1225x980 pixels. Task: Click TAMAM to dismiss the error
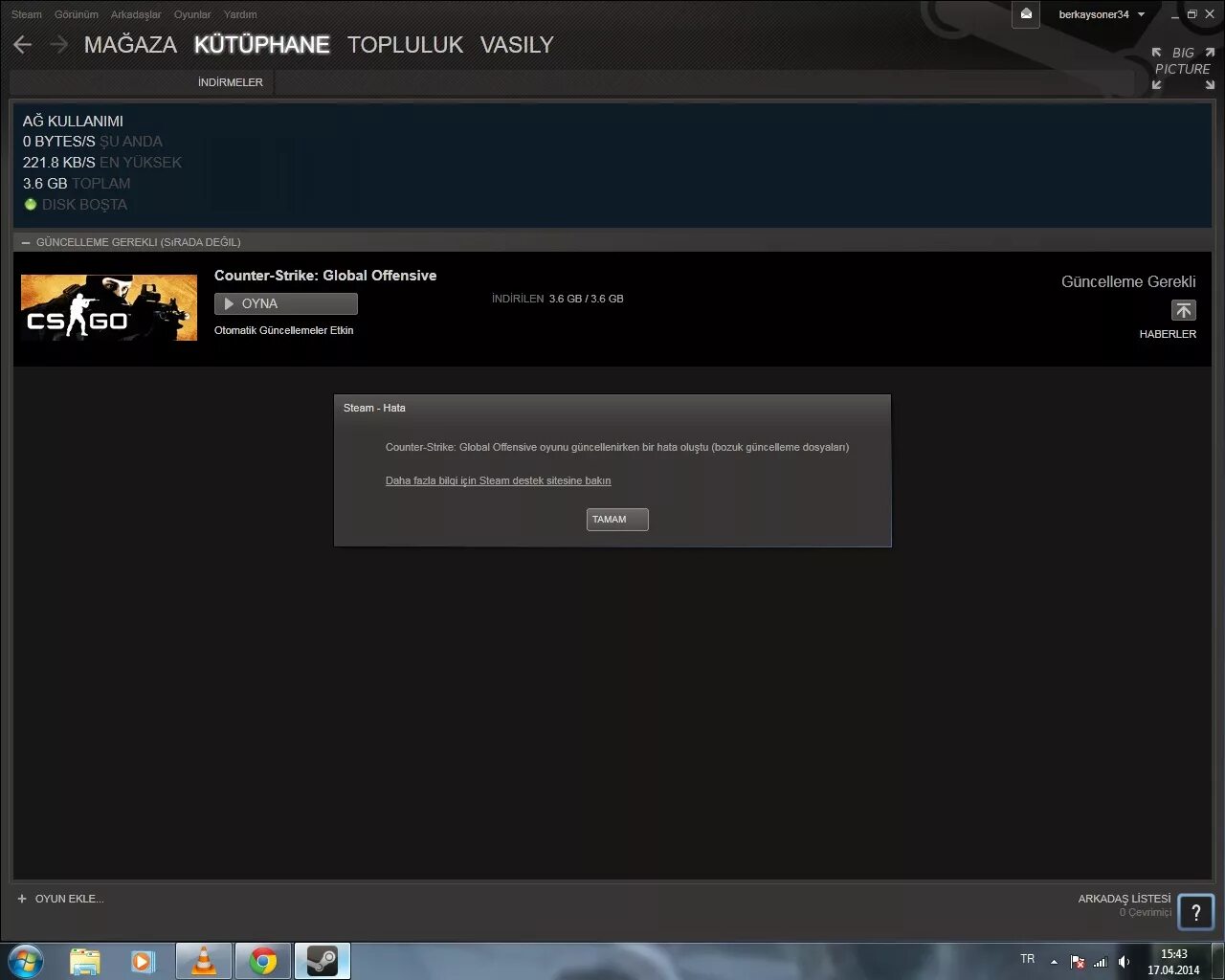click(x=617, y=519)
